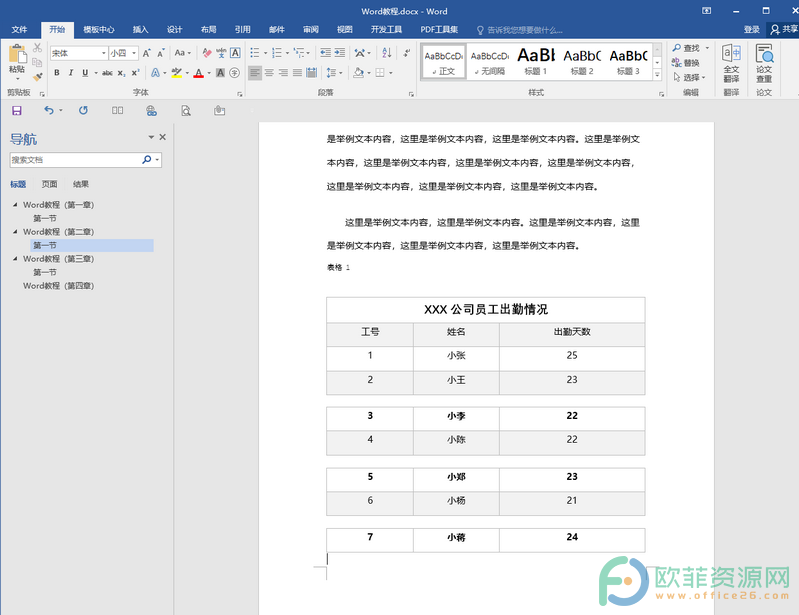Apply yellow text highlight color
The width and height of the screenshot is (799, 615).
tap(177, 73)
